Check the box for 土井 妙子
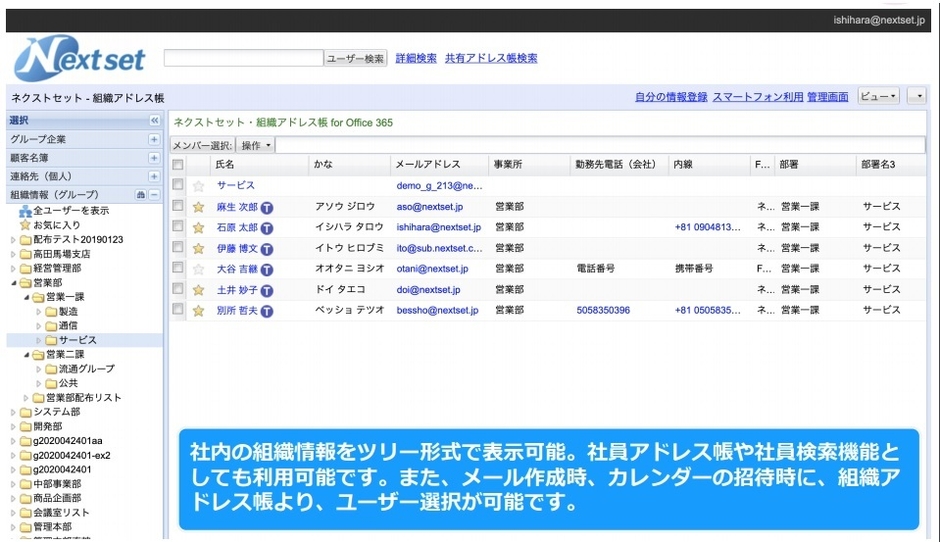940x542 pixels. tap(177, 288)
